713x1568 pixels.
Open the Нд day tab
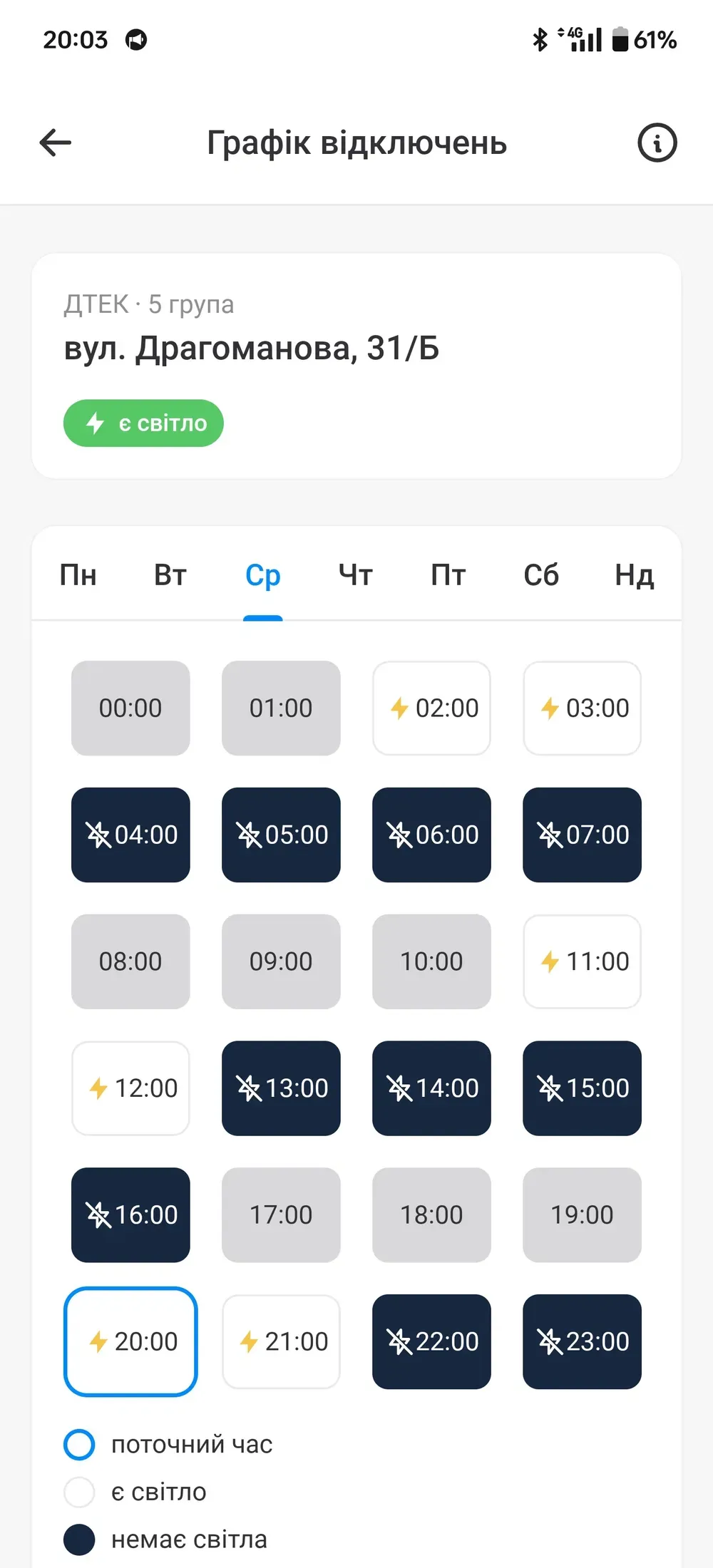[x=634, y=574]
